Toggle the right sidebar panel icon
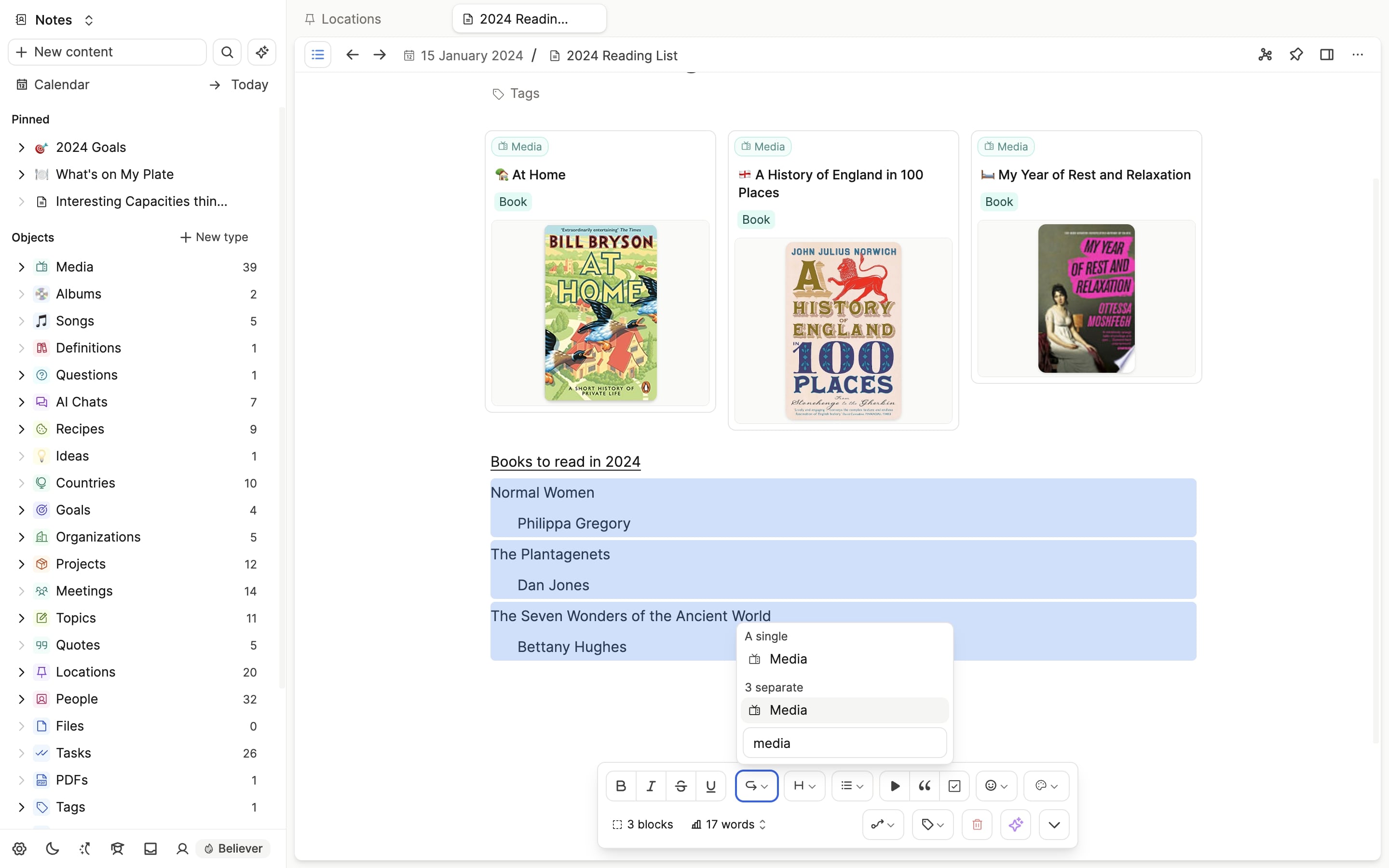The image size is (1389, 868). [x=1326, y=55]
